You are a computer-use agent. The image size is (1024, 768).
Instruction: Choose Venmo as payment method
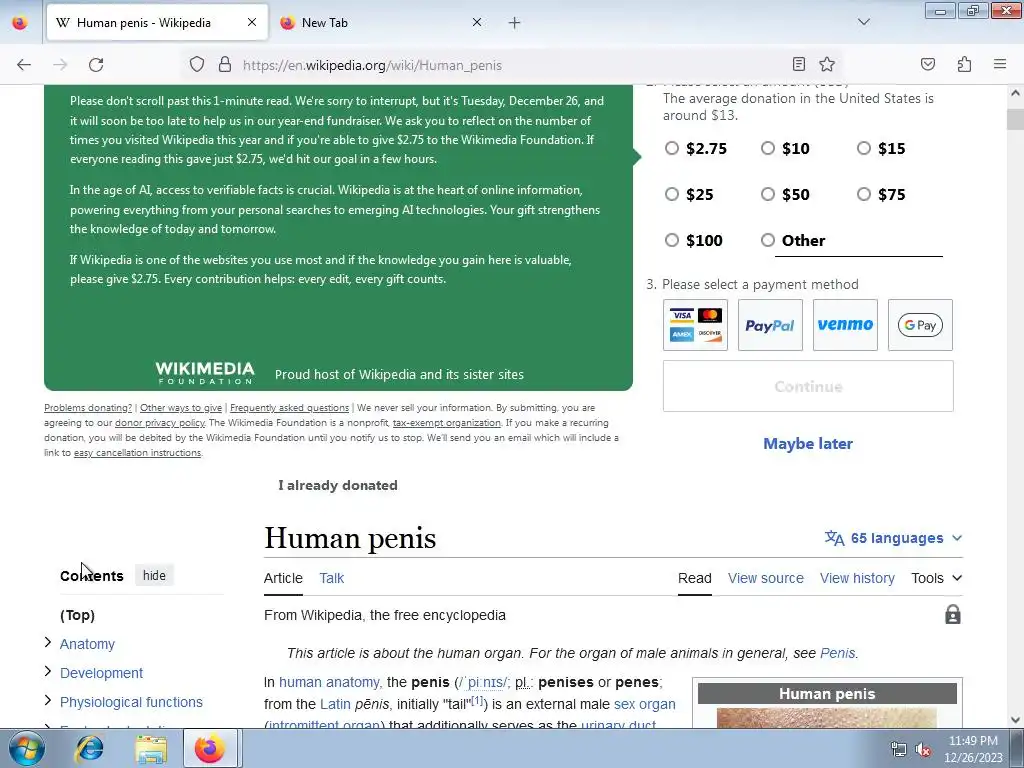pos(845,325)
